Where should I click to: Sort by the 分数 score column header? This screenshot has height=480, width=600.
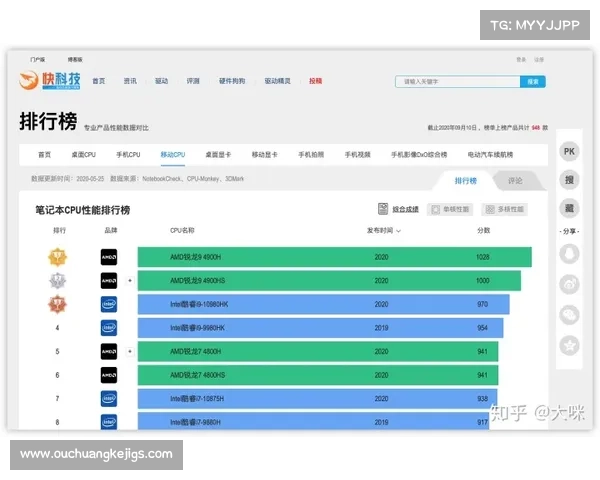[x=483, y=230]
